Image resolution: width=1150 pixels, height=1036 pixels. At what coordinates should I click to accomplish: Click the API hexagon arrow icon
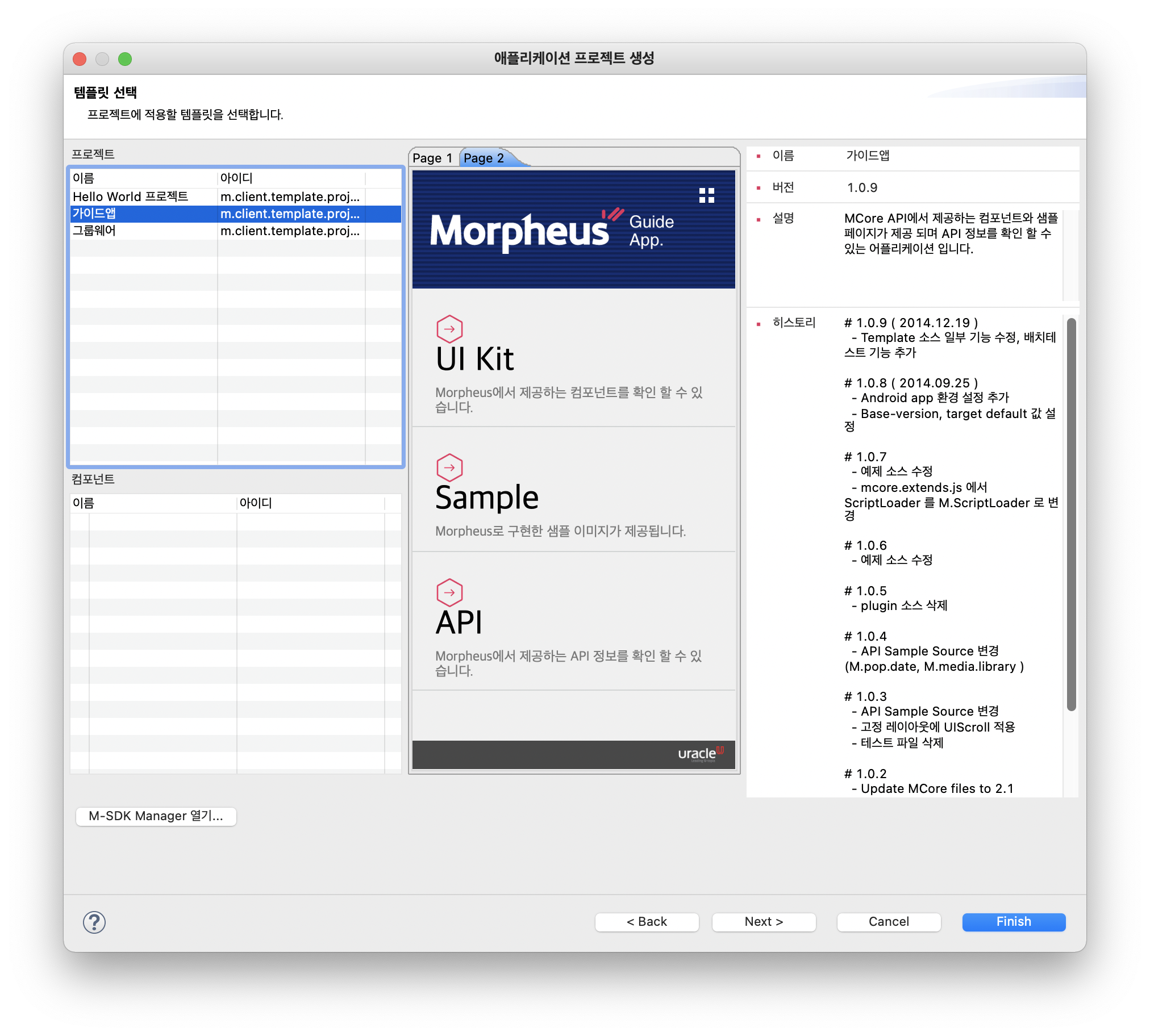[x=449, y=592]
